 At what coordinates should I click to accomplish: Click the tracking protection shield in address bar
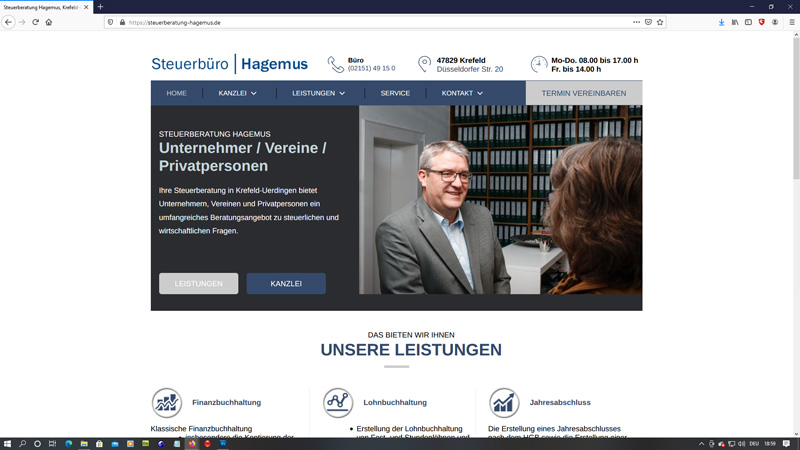(x=110, y=22)
